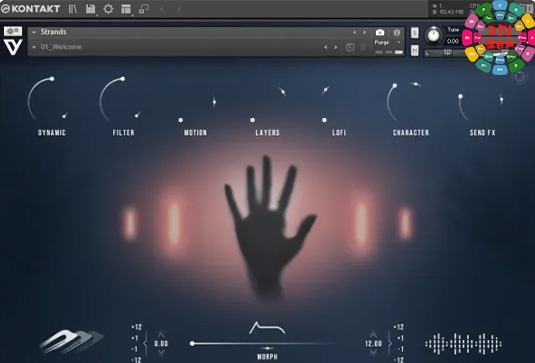Open the workspace layout panel icon
The image size is (535, 363).
[x=126, y=9]
